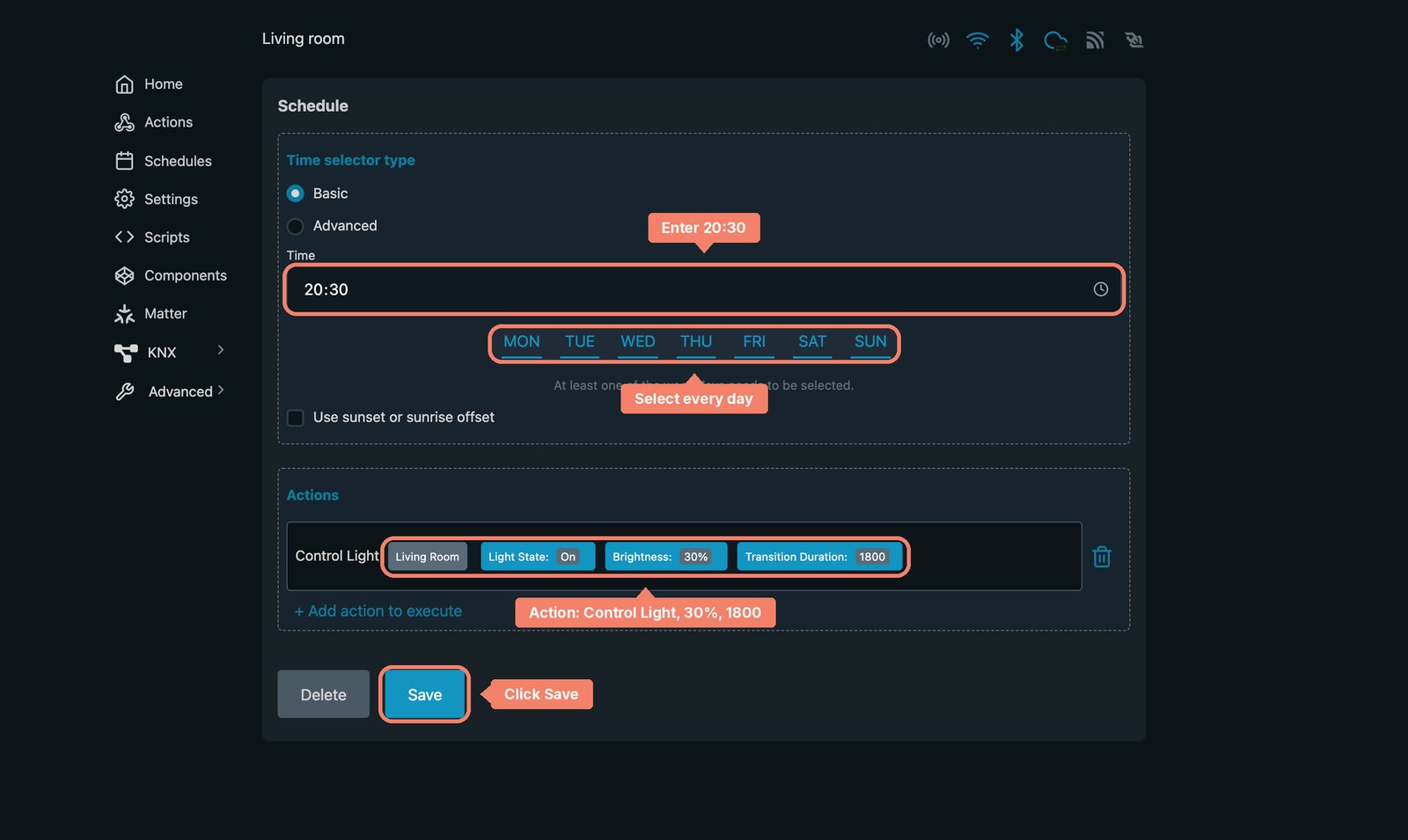The image size is (1408, 840).
Task: Expand the Advanced sidebar submenu chevron
Action: coord(221,390)
